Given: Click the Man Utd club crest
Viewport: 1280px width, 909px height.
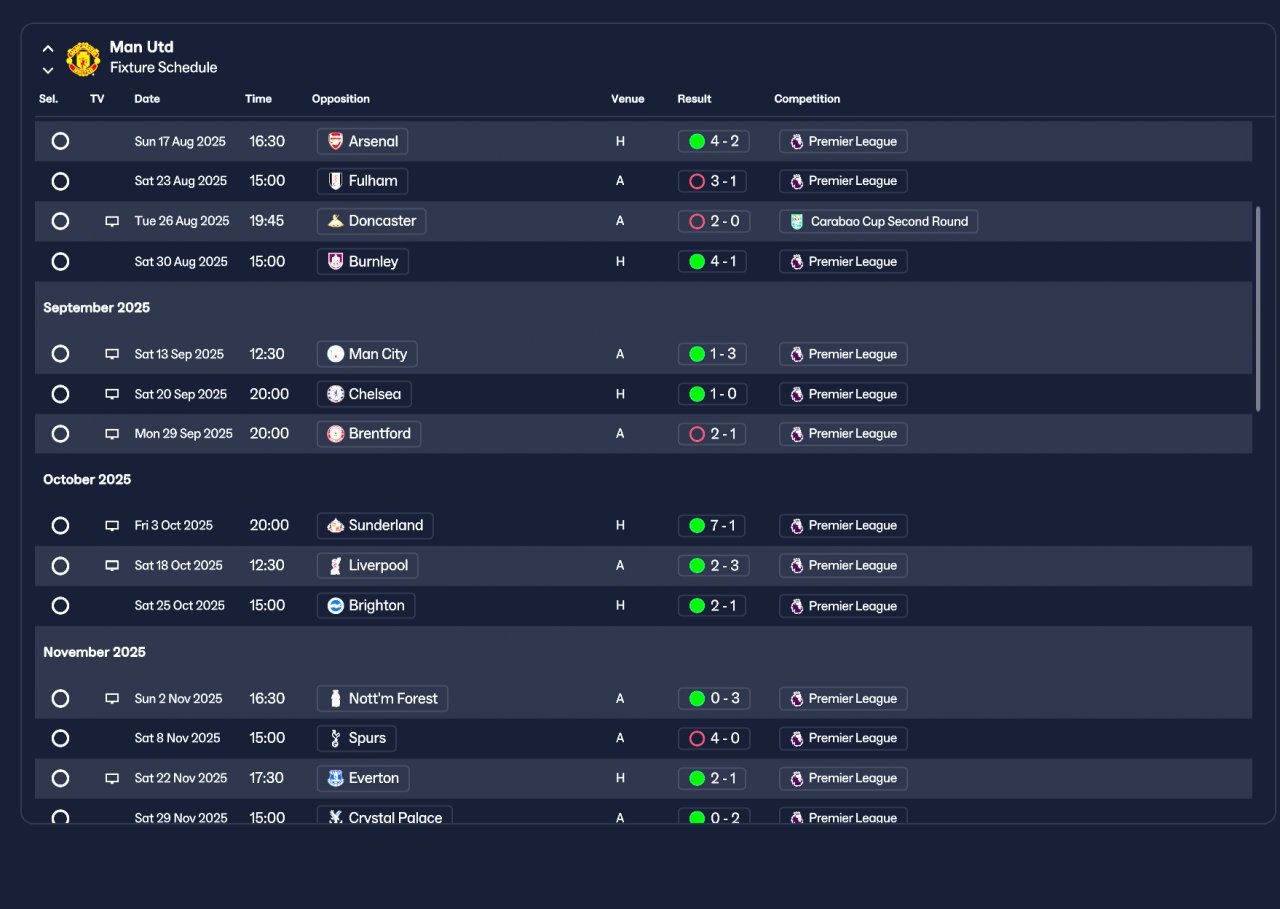Looking at the screenshot, I should tap(83, 58).
